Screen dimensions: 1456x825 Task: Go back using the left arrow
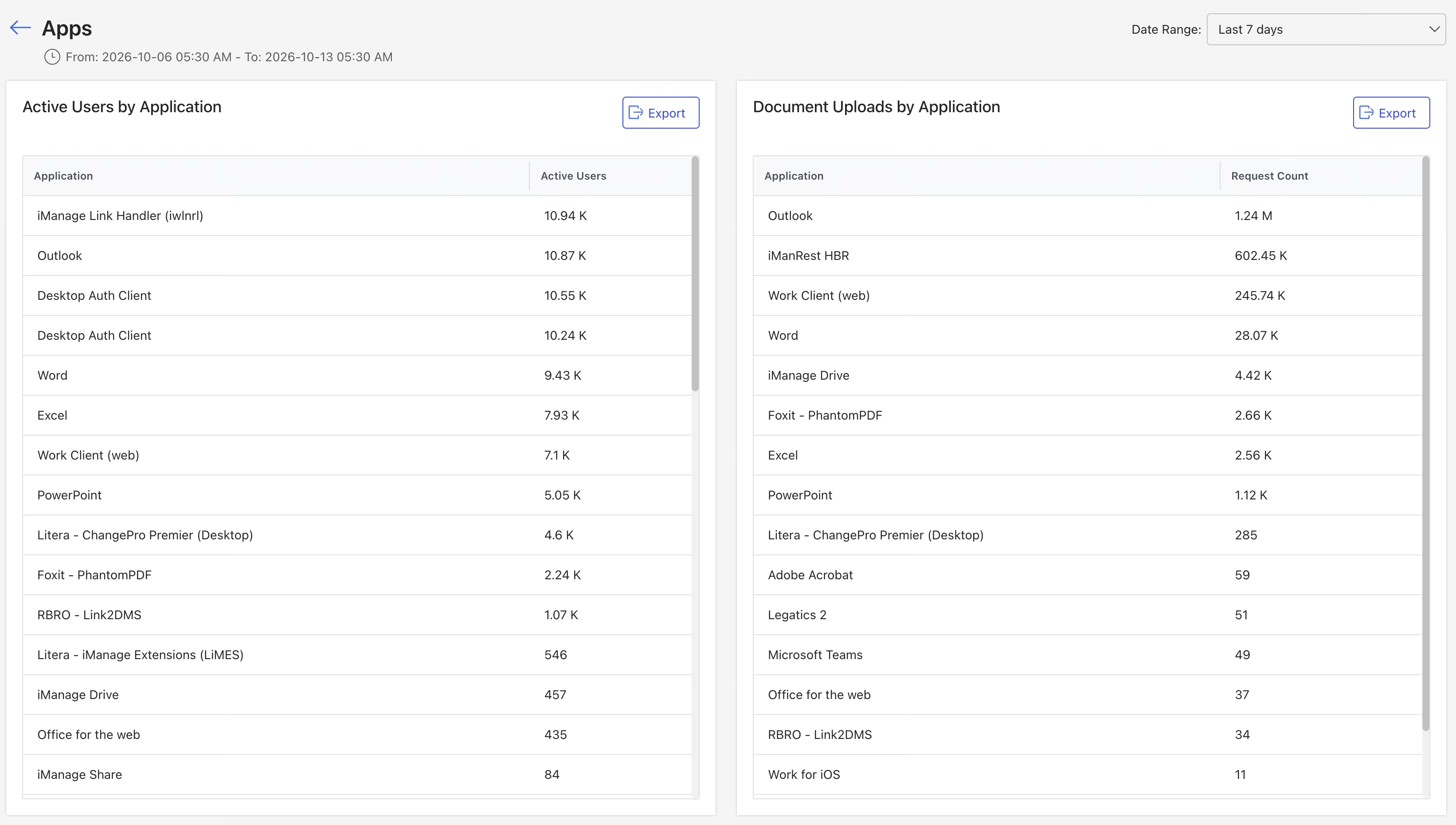pyautogui.click(x=20, y=27)
